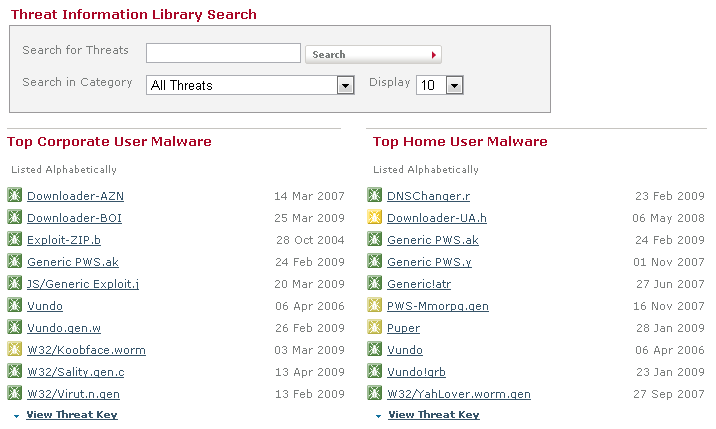Open the W32/Virut.n.gen threat link
Viewport: 716px width, 429px height.
coord(73,394)
